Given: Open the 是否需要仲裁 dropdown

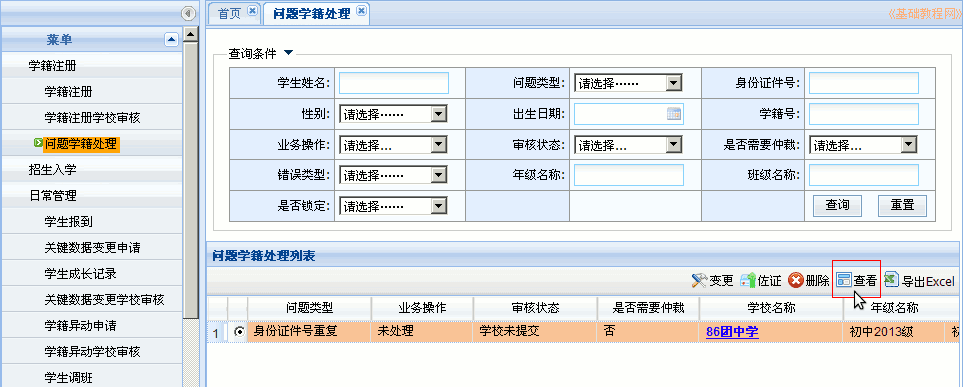Looking at the screenshot, I should point(864,145).
